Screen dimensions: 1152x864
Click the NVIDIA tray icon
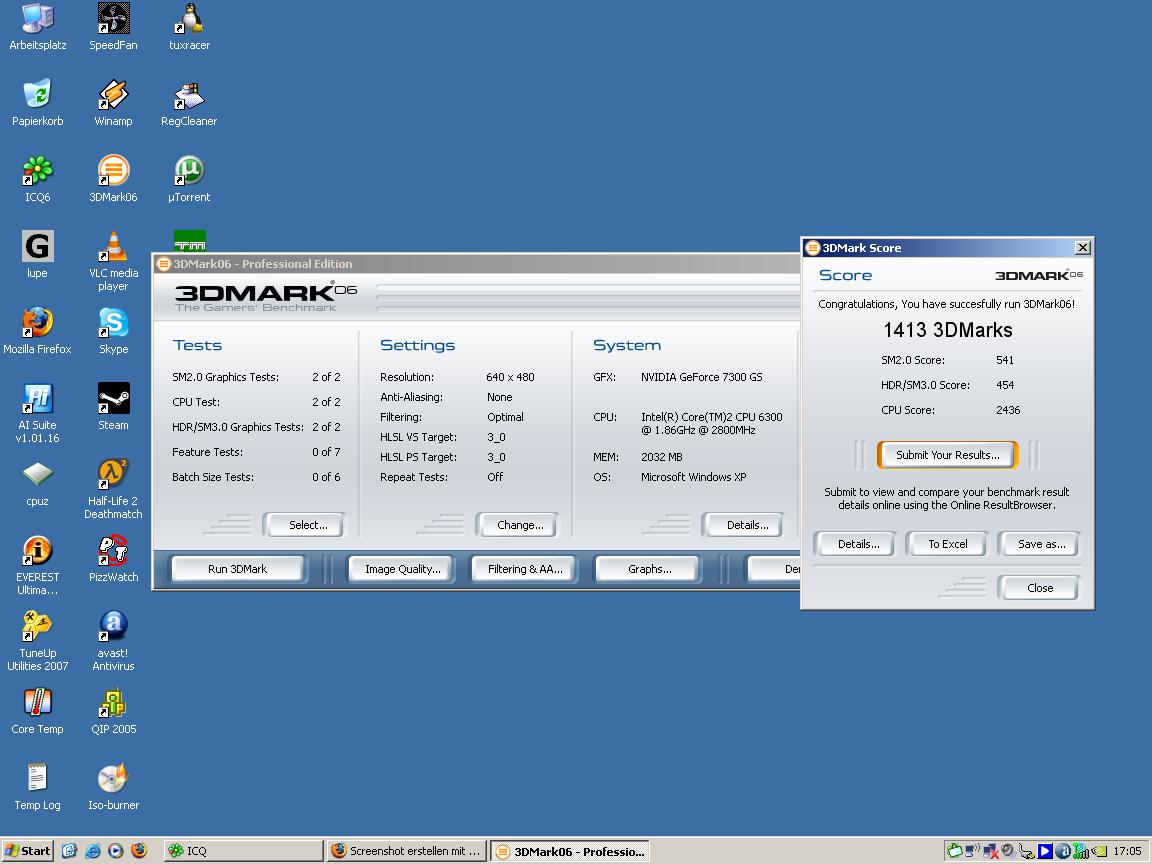(1099, 851)
